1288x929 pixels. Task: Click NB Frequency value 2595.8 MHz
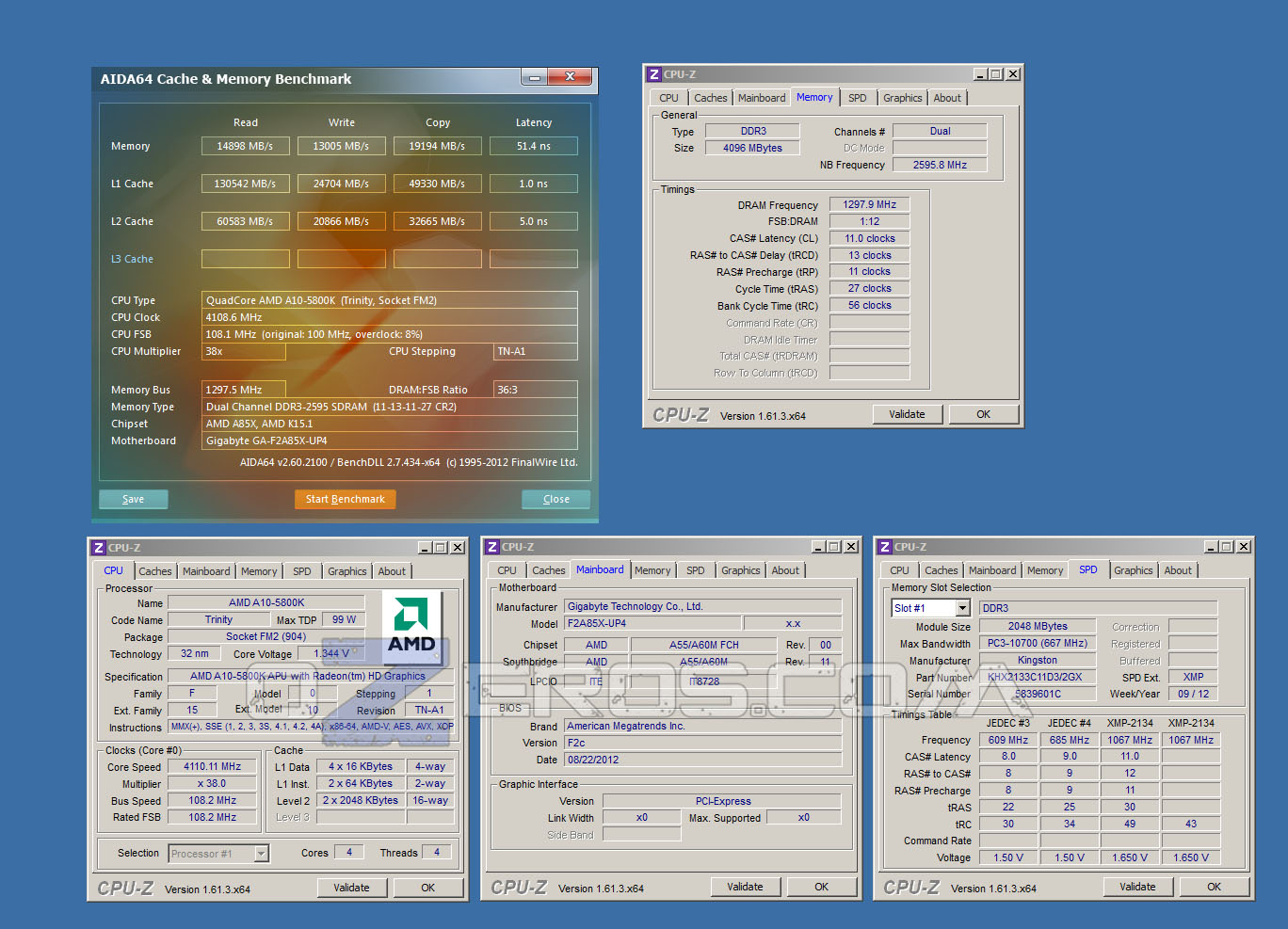pos(940,165)
